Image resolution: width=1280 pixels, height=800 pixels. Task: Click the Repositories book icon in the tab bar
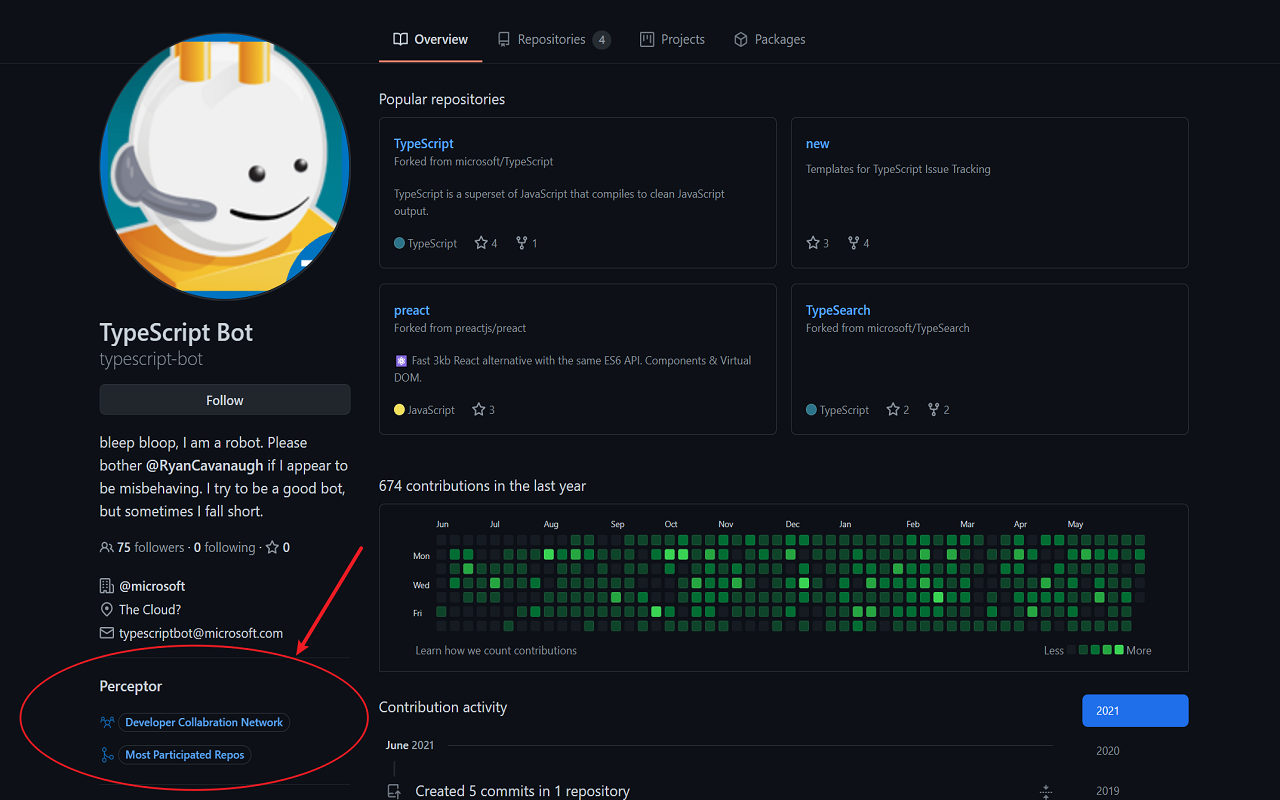(502, 39)
